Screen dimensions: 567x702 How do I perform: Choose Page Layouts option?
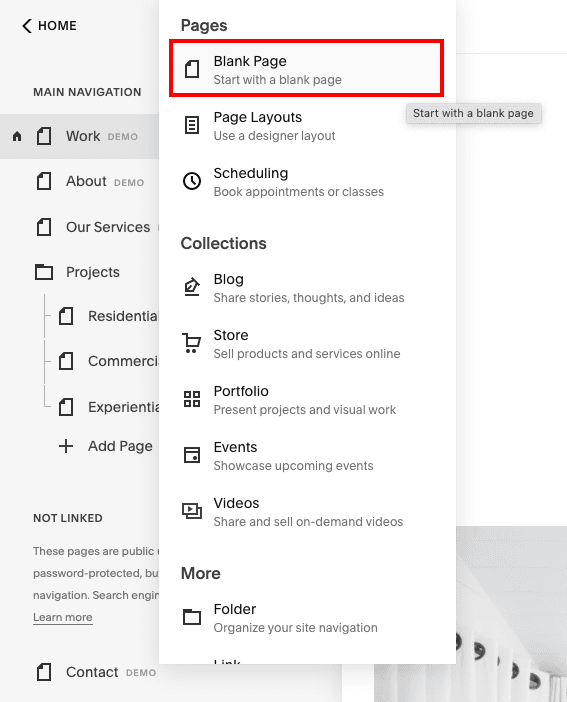pos(307,126)
